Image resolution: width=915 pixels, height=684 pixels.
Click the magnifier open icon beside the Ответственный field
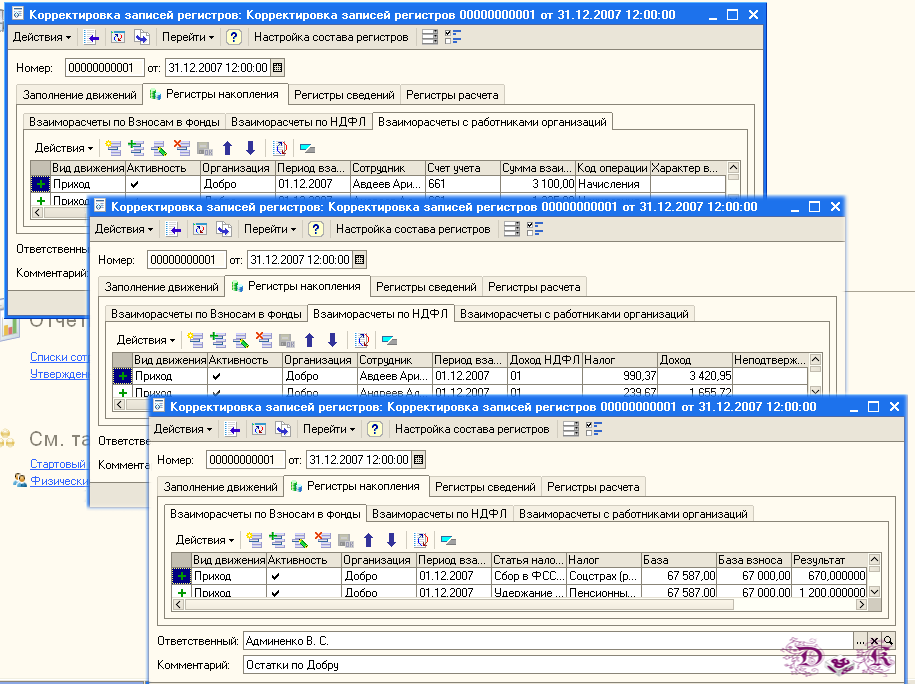pyautogui.click(x=888, y=641)
